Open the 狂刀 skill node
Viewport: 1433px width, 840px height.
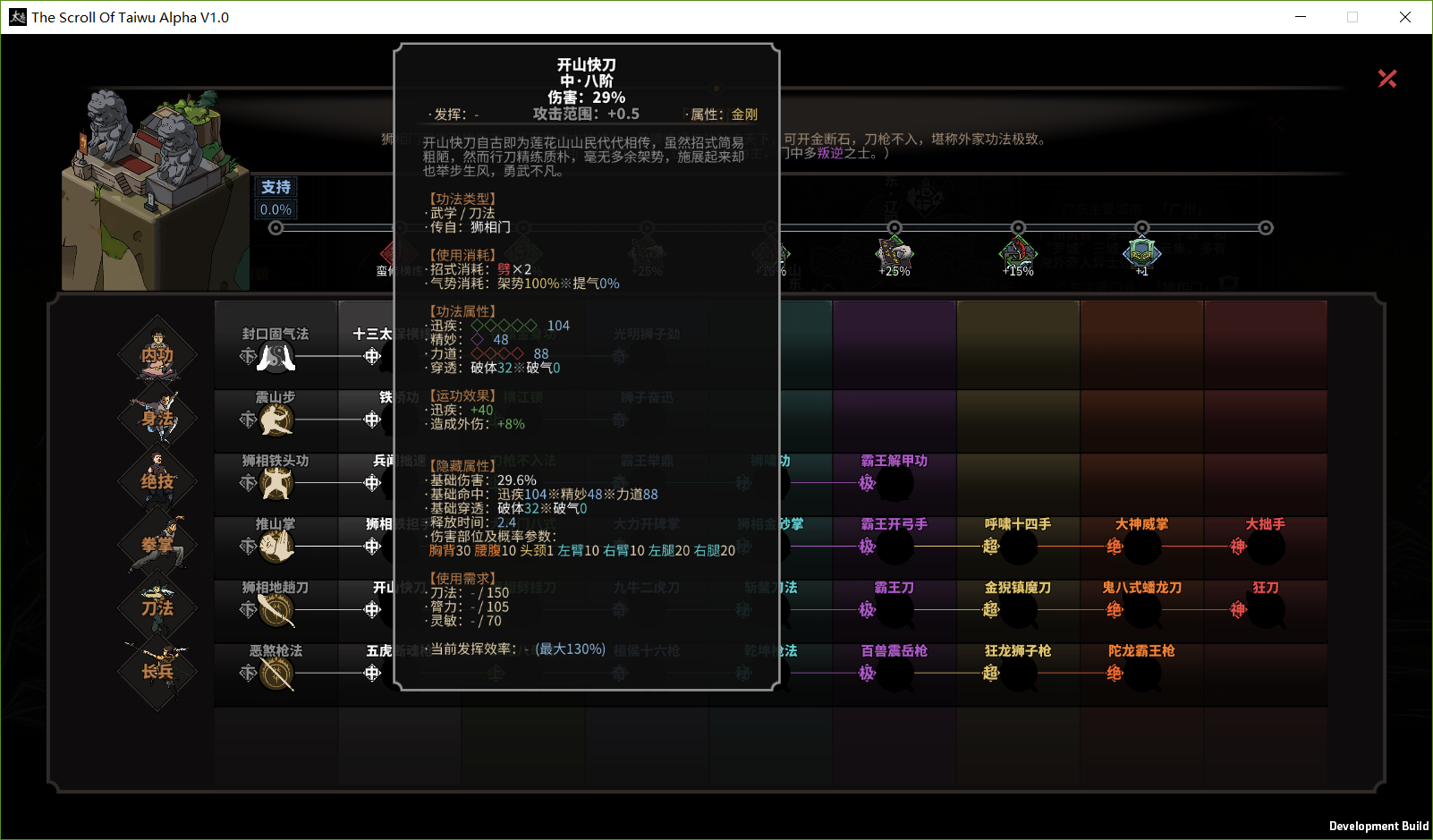pyautogui.click(x=1265, y=610)
